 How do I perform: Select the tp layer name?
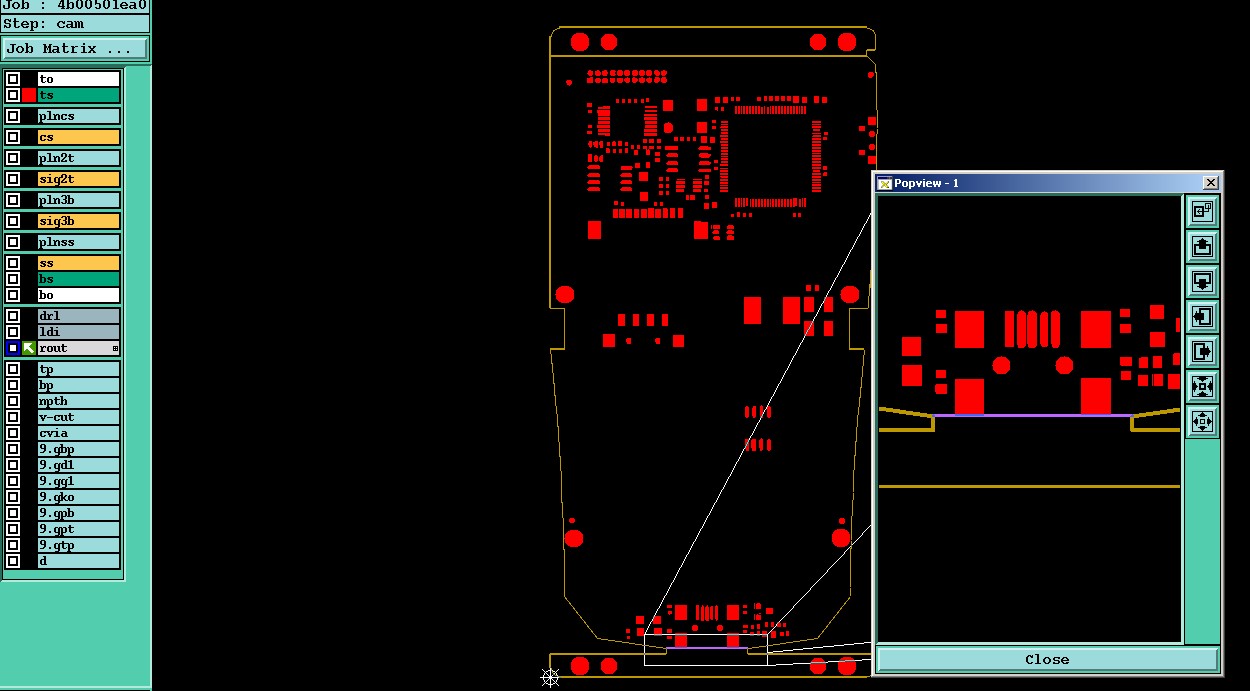(78, 369)
